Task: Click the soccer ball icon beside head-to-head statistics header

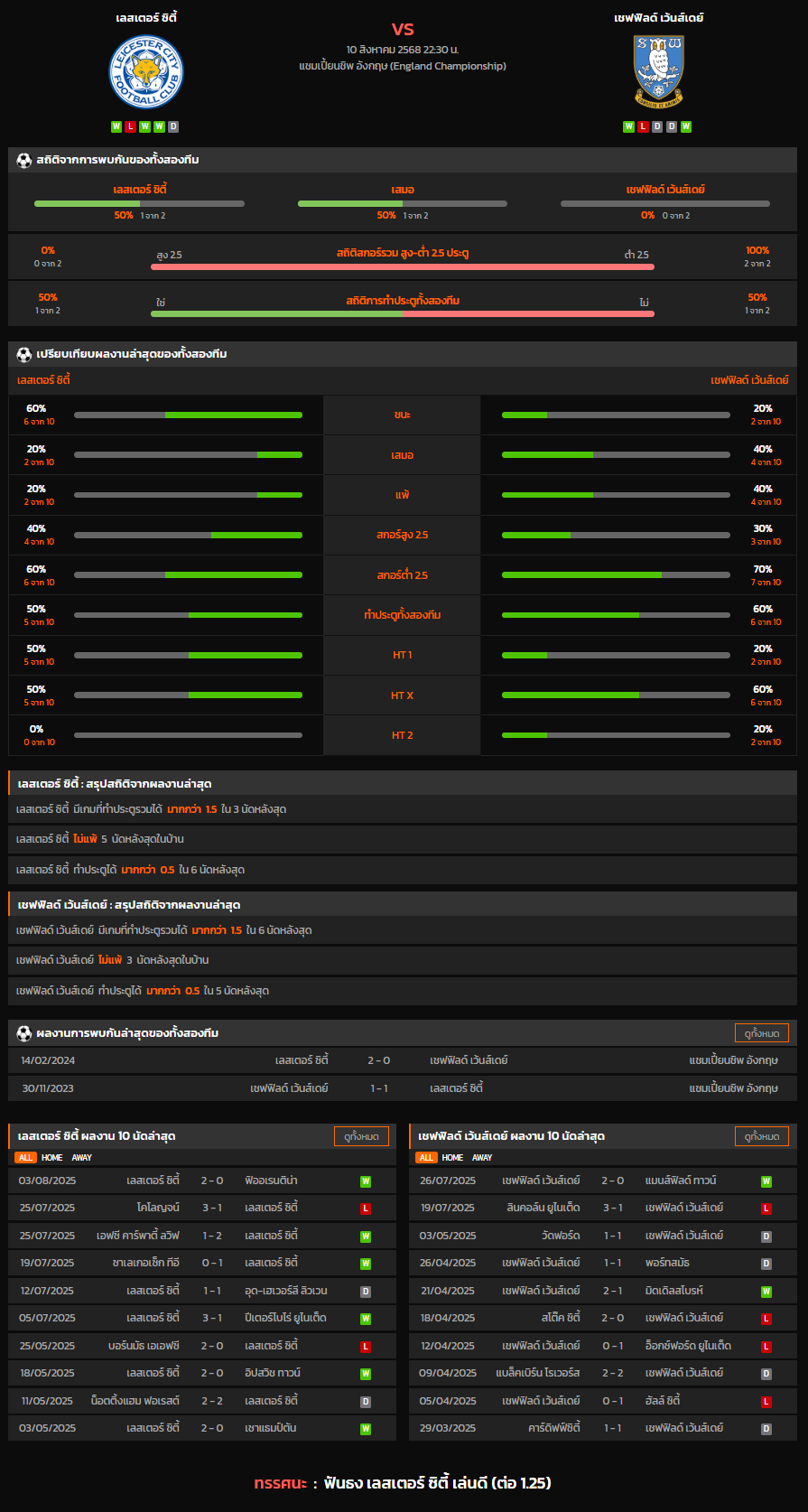Action: [x=24, y=160]
